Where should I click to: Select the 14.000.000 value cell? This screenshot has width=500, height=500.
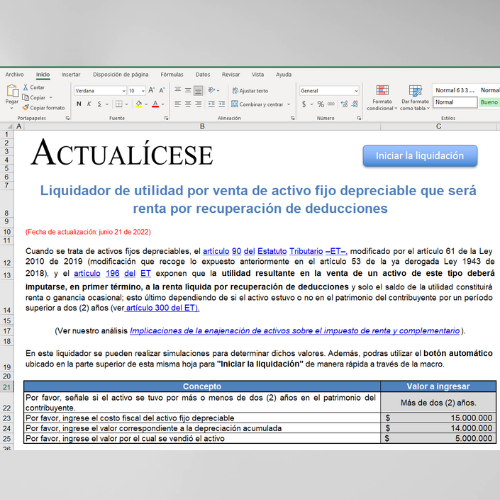438,428
